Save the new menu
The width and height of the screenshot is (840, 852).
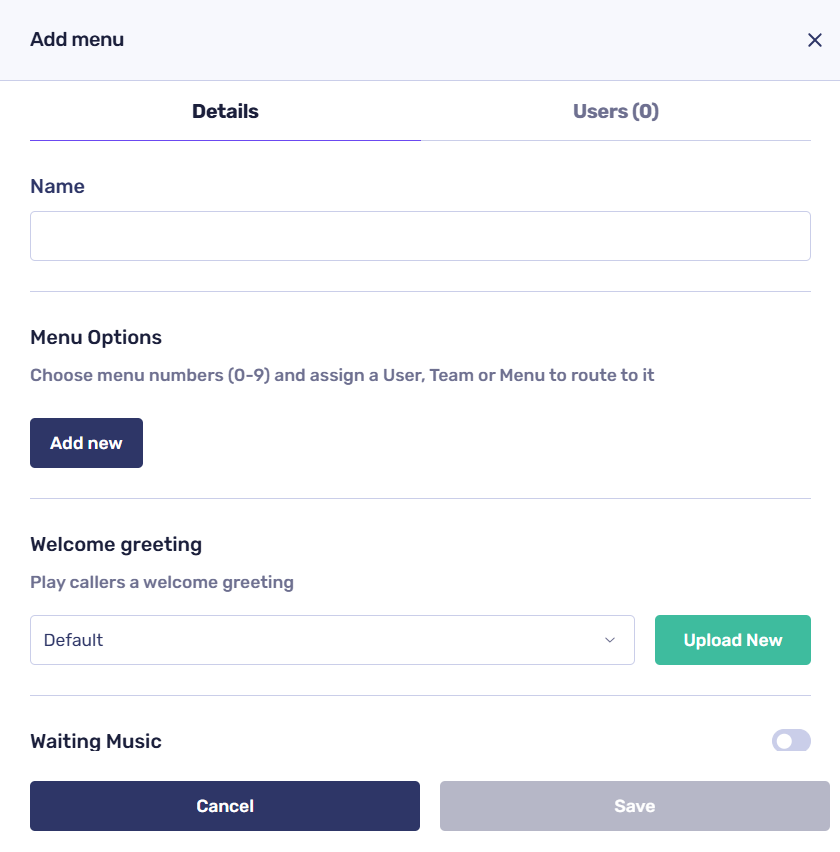coord(634,806)
